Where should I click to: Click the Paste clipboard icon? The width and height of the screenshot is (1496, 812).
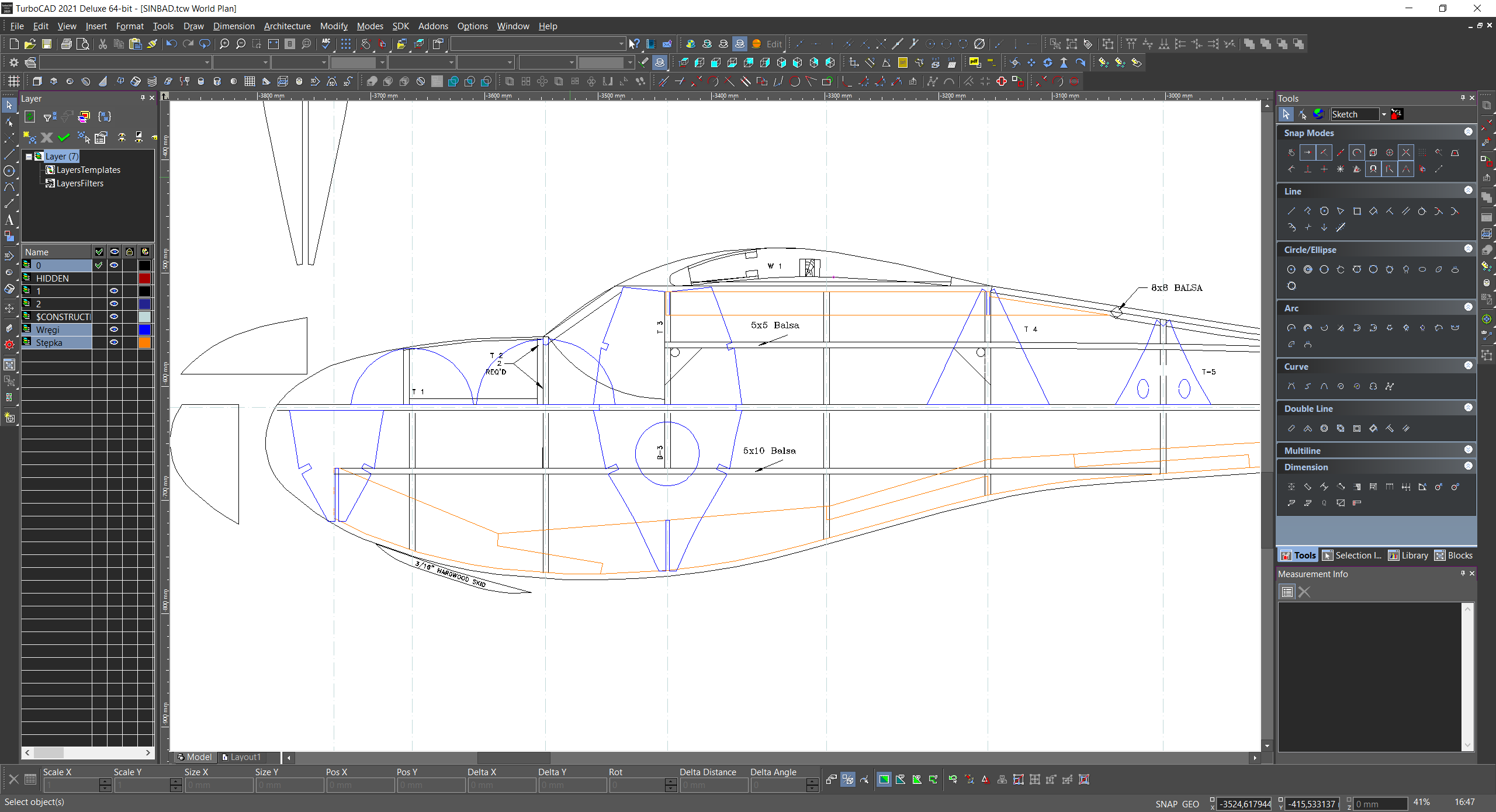tap(135, 44)
